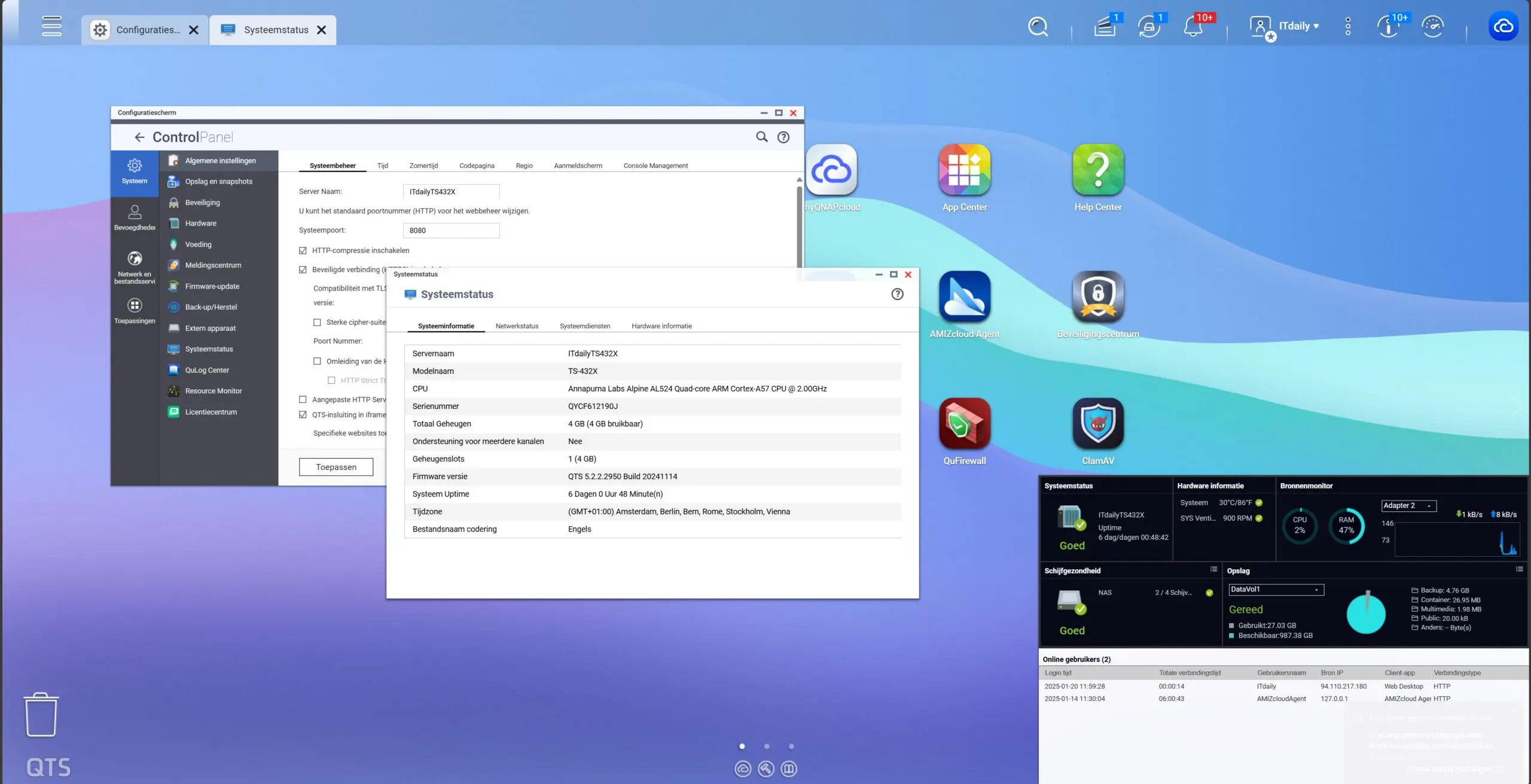
Task: Open the Codepagina tab
Action: click(477, 166)
